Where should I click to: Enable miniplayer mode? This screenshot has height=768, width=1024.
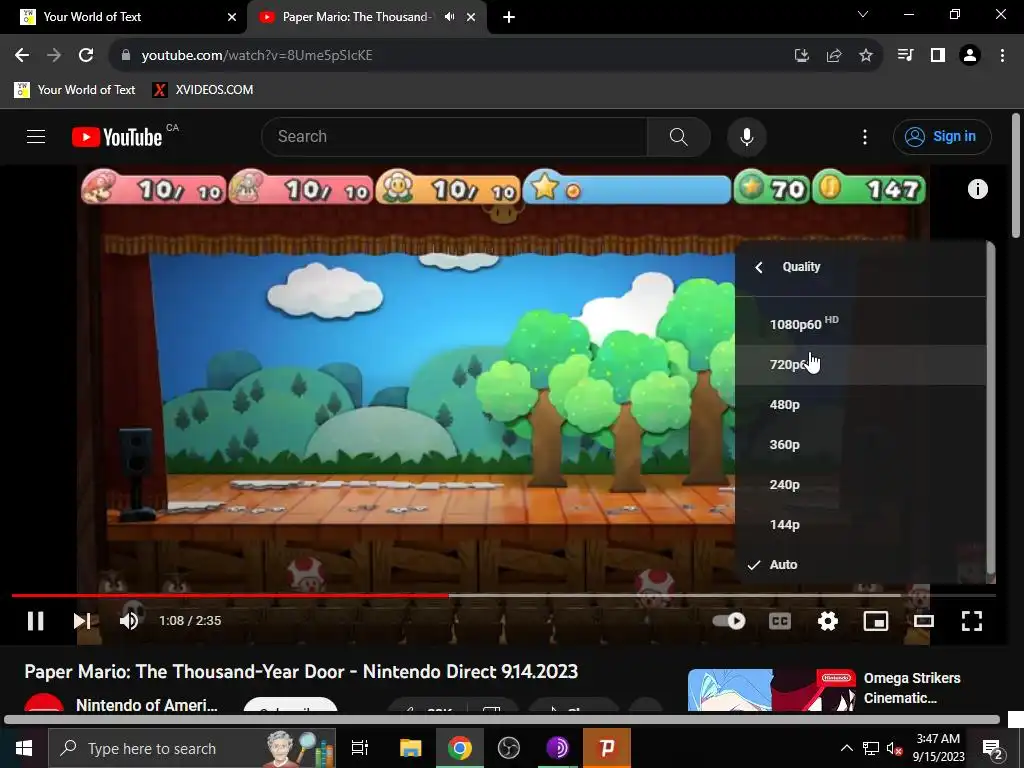[876, 620]
